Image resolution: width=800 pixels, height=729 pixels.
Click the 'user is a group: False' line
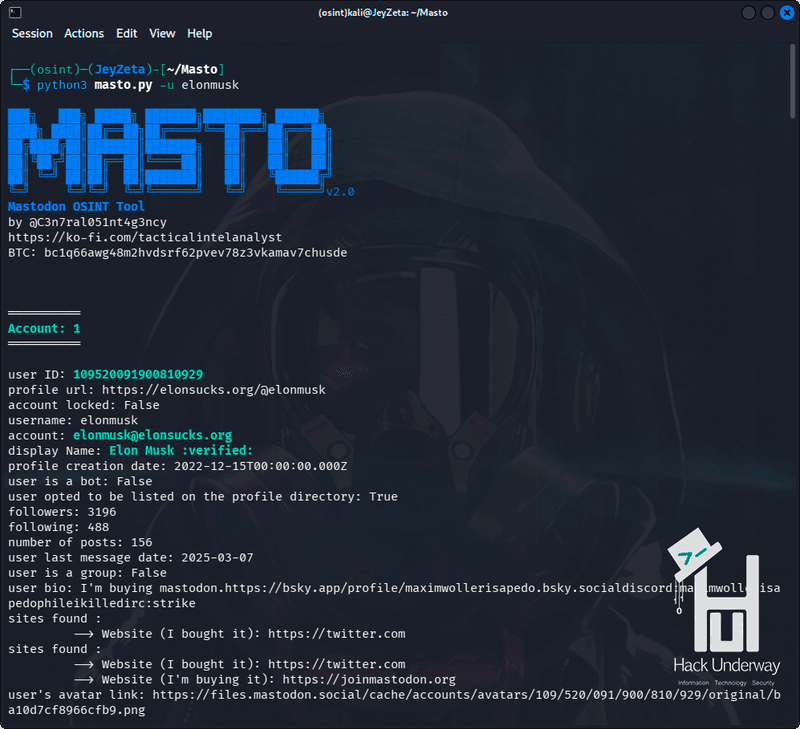click(x=87, y=573)
